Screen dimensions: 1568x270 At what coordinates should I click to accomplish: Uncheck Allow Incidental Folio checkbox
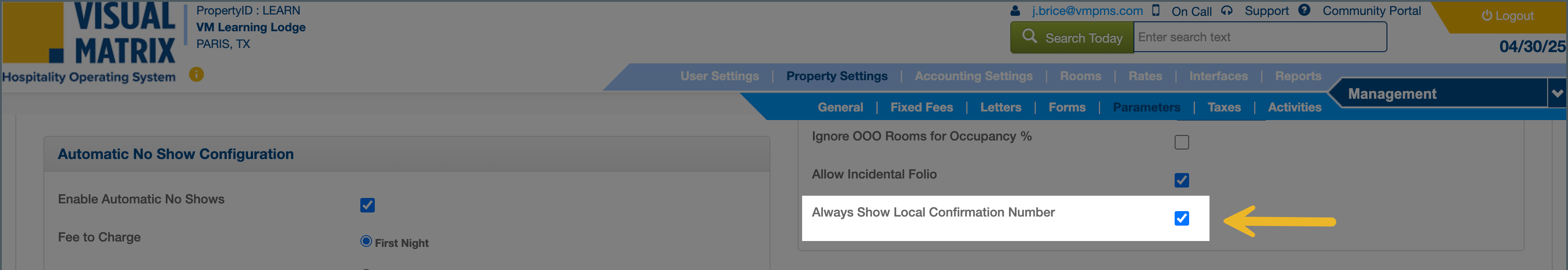tap(1181, 180)
